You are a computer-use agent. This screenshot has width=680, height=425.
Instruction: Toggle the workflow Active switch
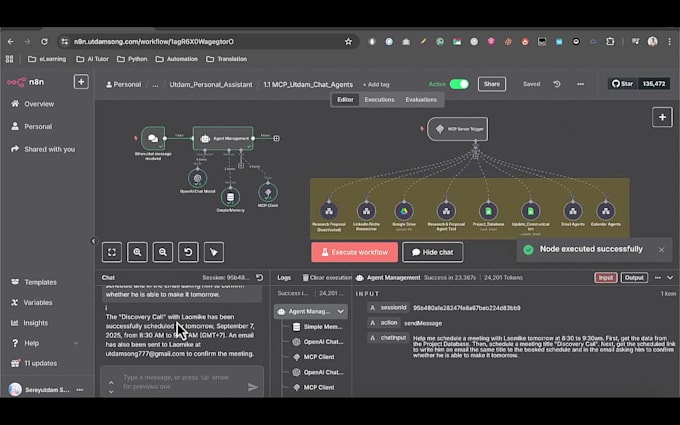coord(459,84)
